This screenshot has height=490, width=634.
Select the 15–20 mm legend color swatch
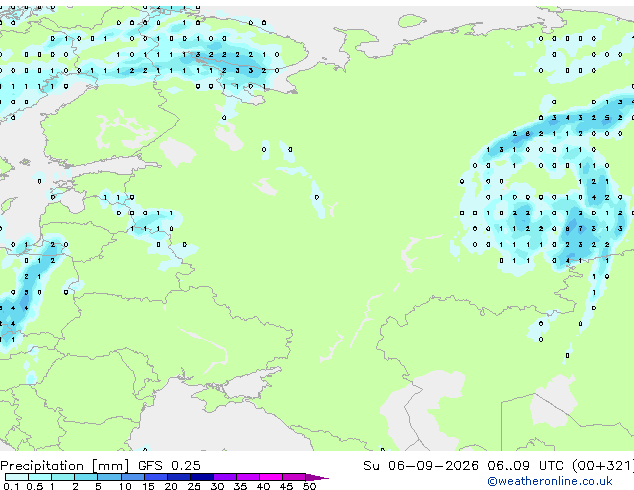pyautogui.click(x=156, y=477)
